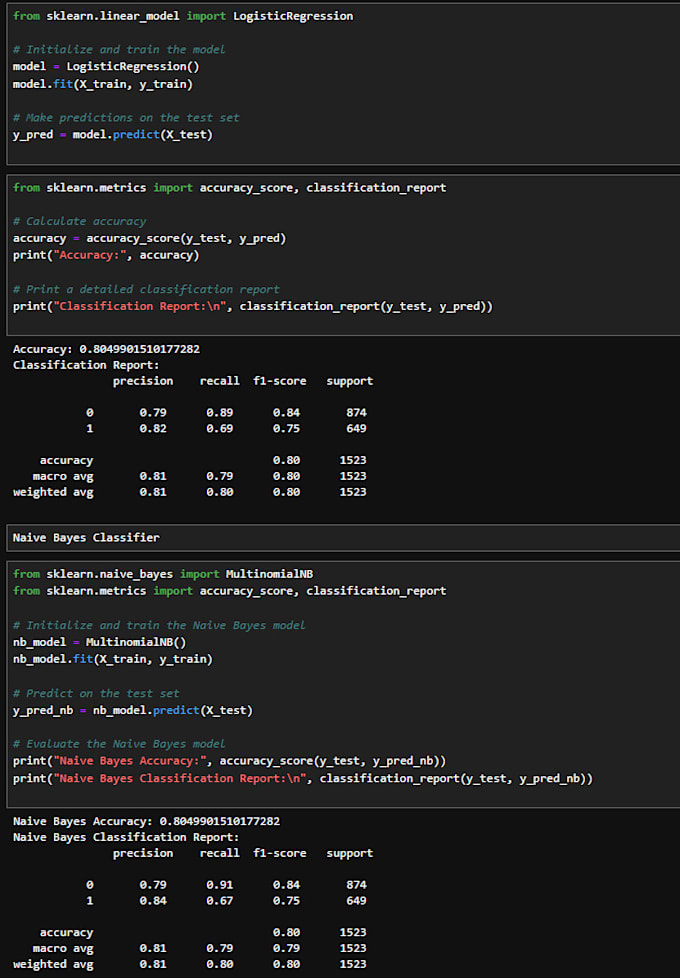This screenshot has height=978, width=680.
Task: Click the '# Print a detailed classification report' comment
Action: pyautogui.click(x=146, y=289)
